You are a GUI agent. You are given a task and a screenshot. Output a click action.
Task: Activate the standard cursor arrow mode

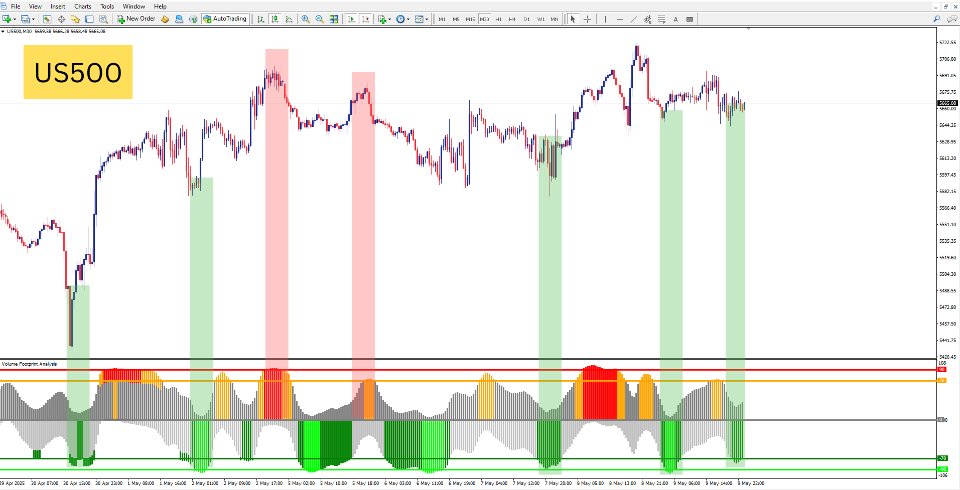(573, 19)
